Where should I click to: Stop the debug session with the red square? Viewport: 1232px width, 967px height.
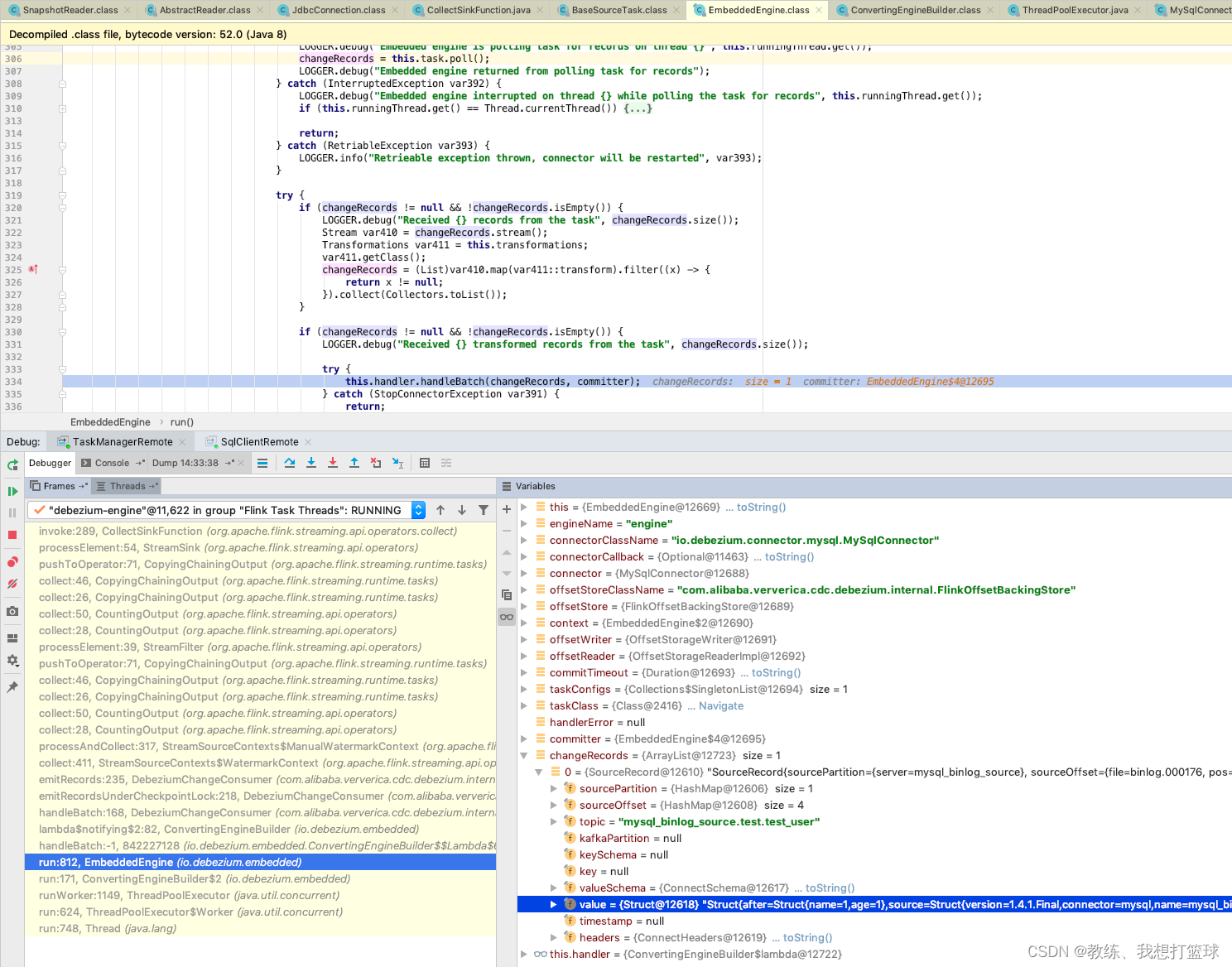tap(12, 535)
